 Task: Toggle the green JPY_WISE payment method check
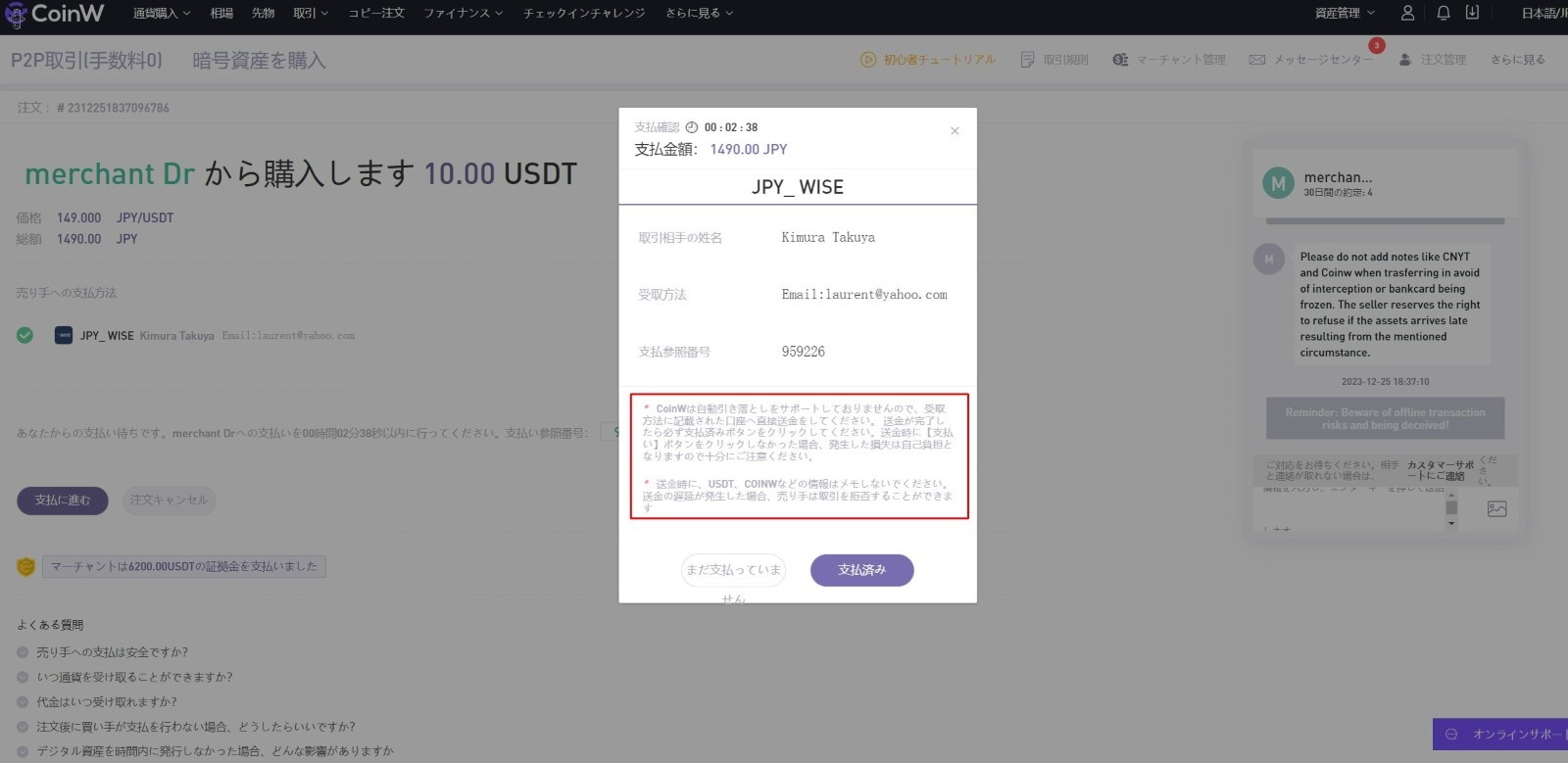pos(24,335)
